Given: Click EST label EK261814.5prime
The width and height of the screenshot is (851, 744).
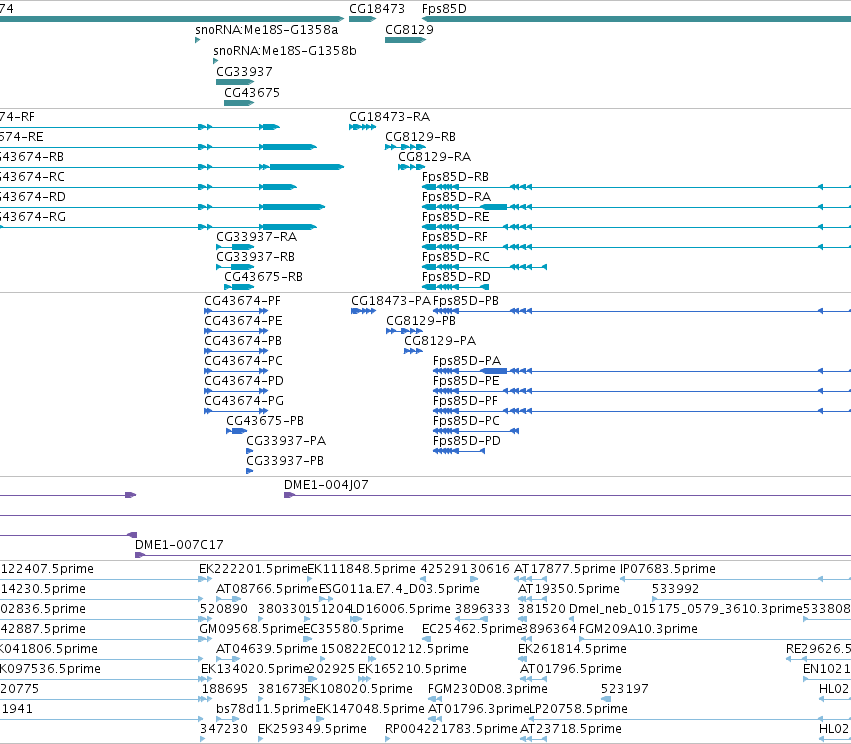Looking at the screenshot, I should (573, 650).
